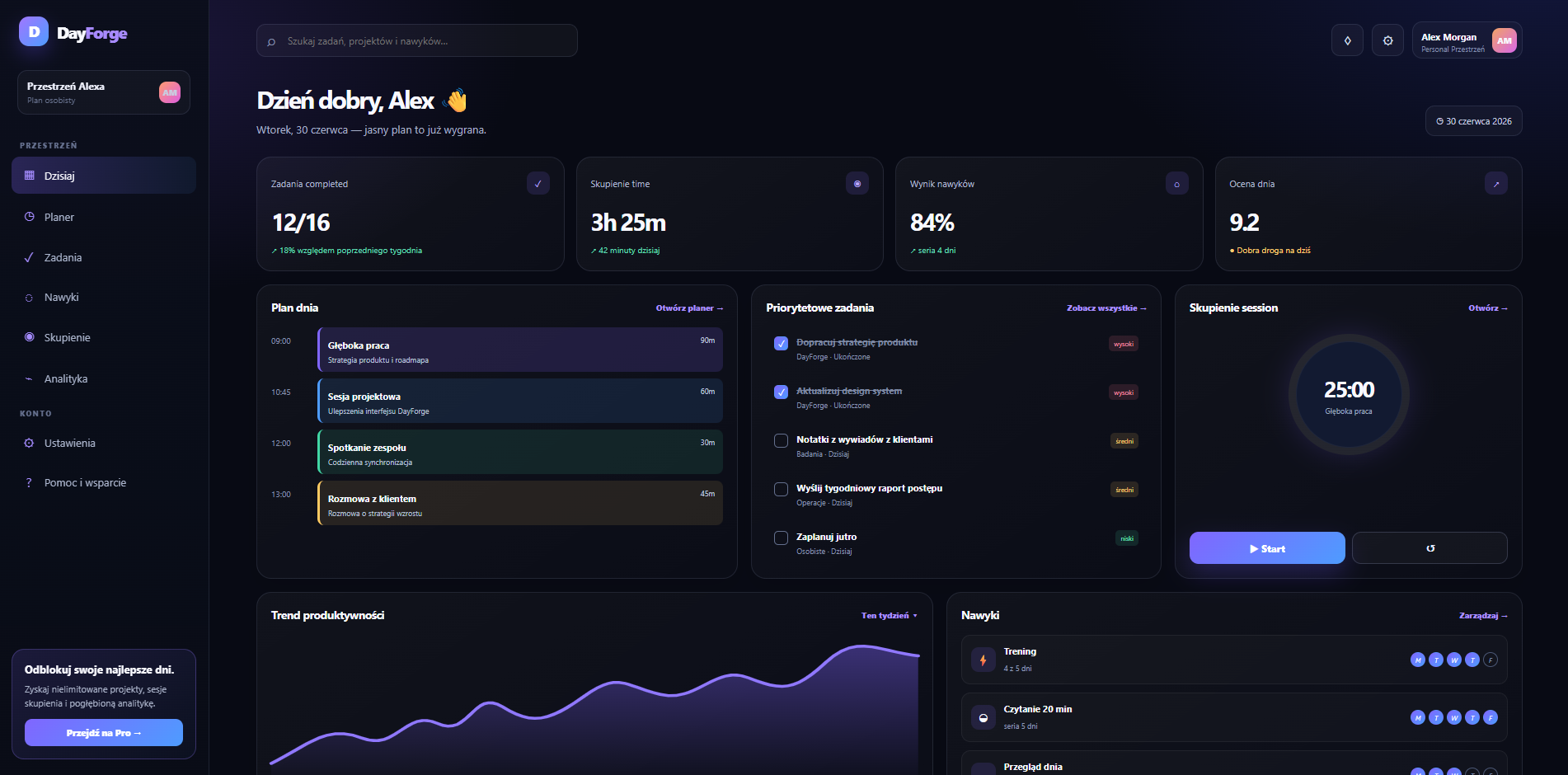This screenshot has height=775, width=1568.
Task: Open notifications diamond icon in header
Action: tap(1347, 40)
